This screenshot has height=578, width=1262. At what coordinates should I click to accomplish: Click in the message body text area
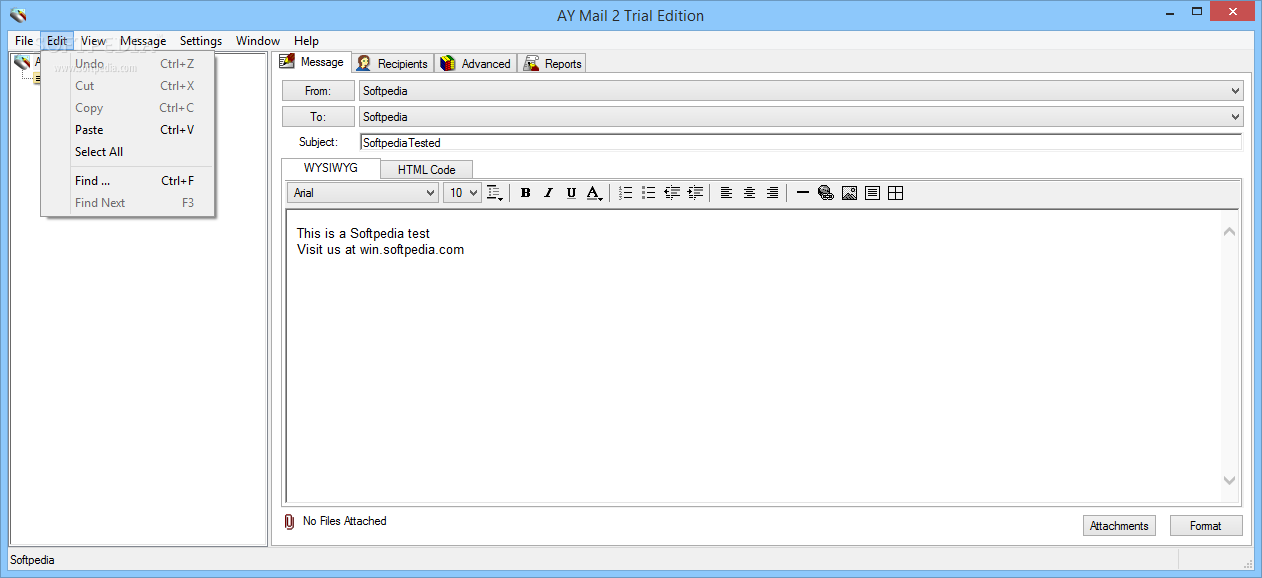pyautogui.click(x=753, y=356)
